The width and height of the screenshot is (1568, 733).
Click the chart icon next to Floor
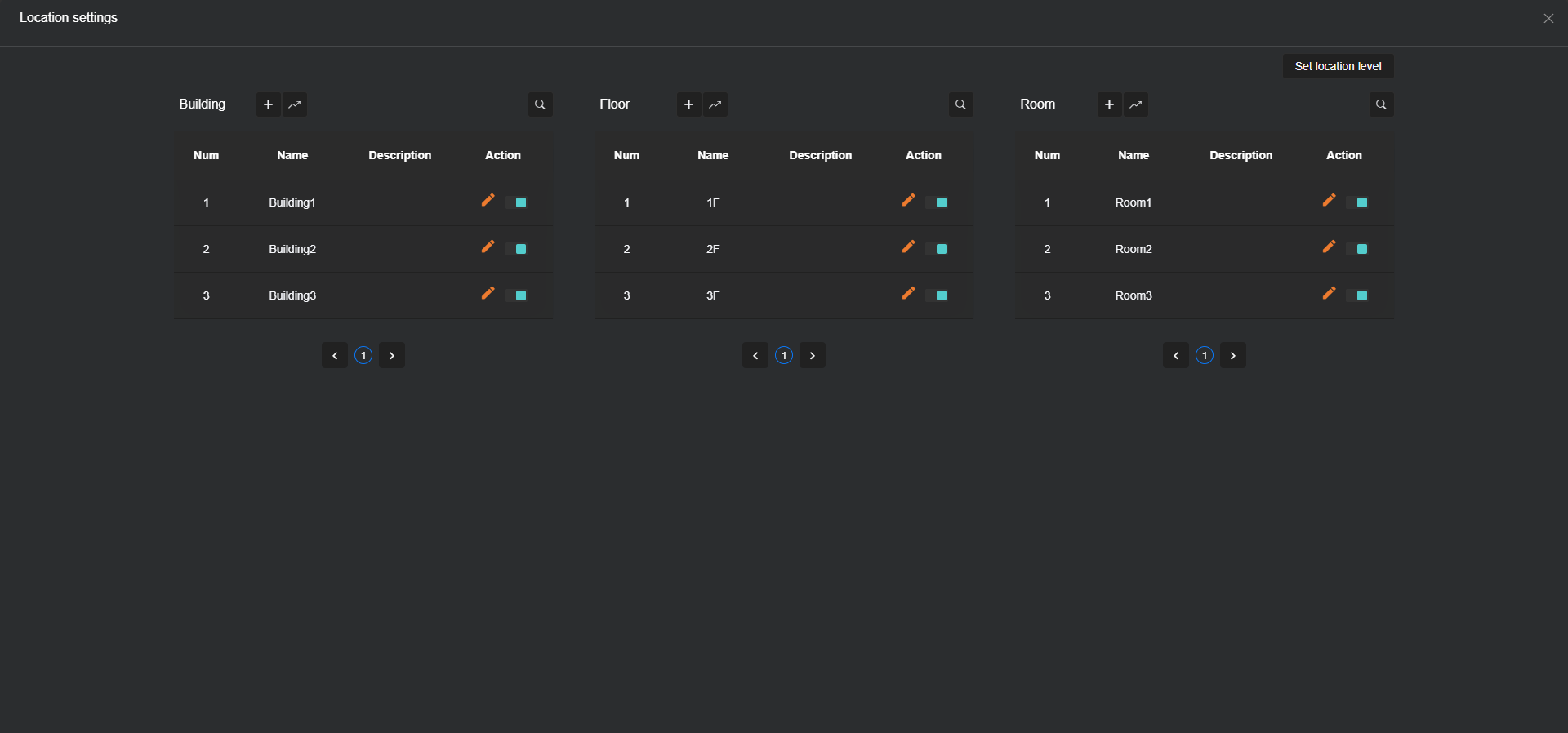[x=715, y=104]
